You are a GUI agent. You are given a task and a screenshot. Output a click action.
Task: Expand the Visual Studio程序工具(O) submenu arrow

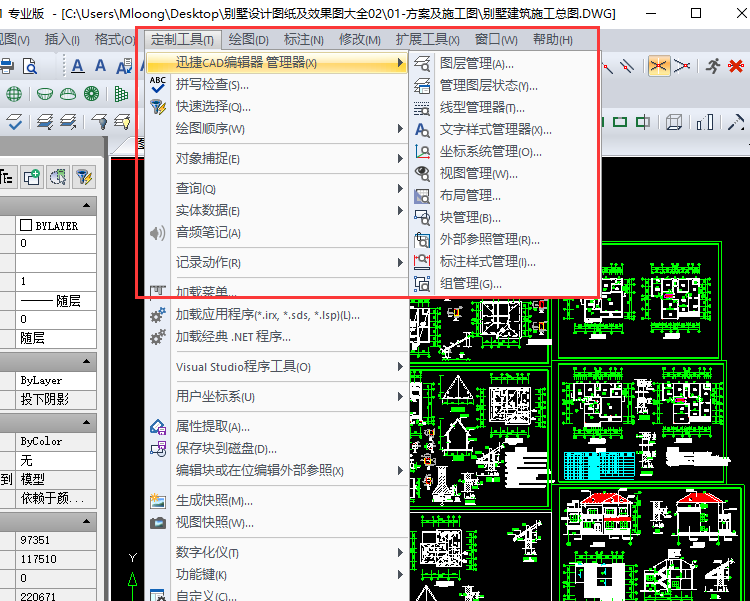400,367
